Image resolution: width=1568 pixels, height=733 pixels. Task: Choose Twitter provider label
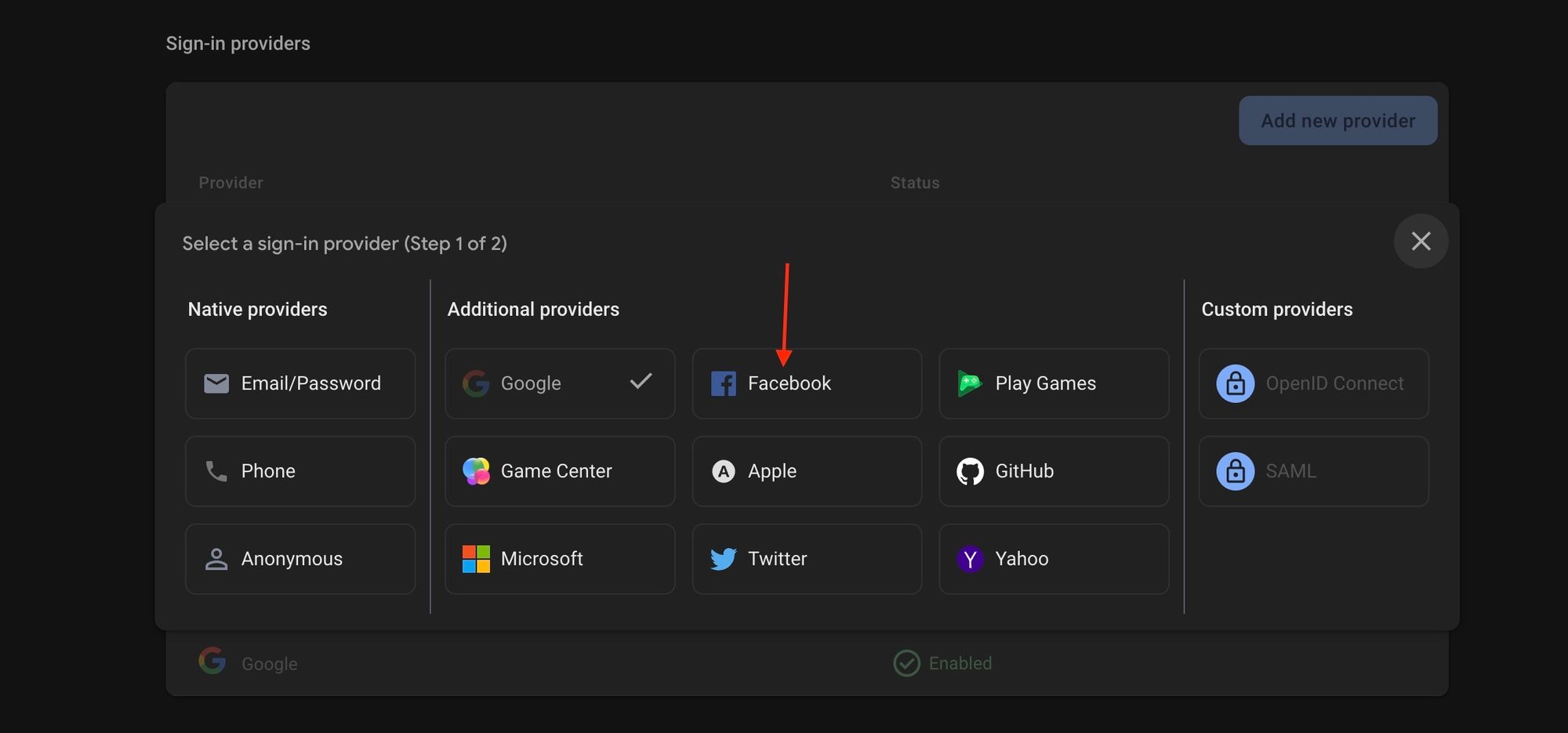[777, 559]
